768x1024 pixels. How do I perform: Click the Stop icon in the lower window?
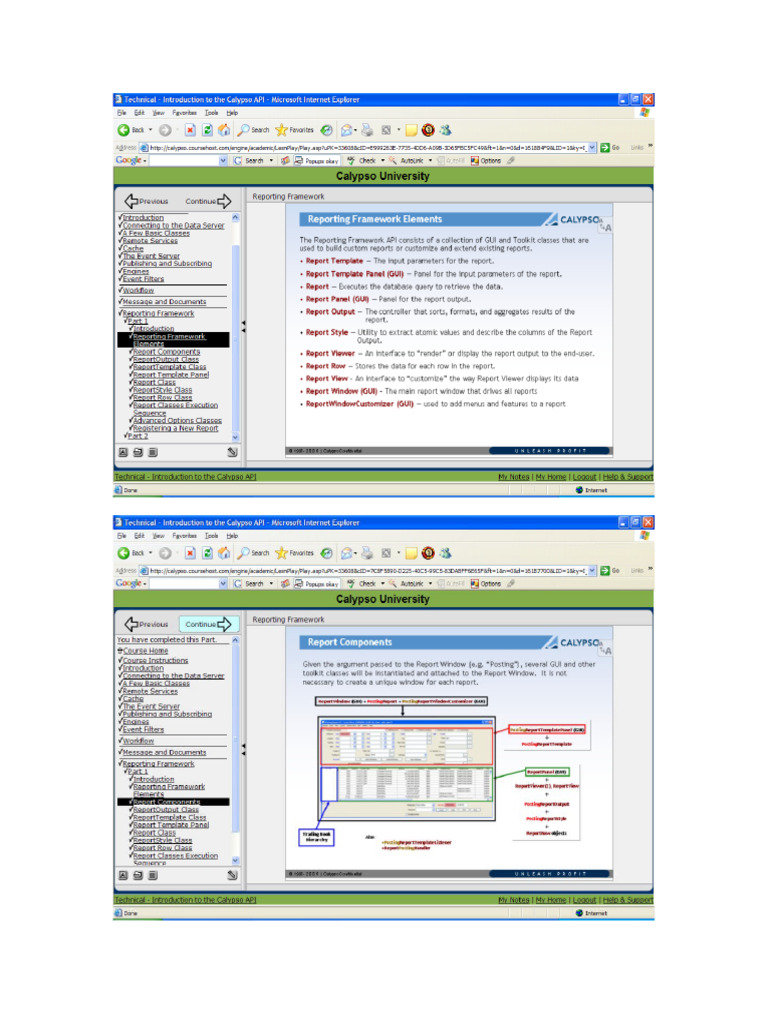point(190,553)
